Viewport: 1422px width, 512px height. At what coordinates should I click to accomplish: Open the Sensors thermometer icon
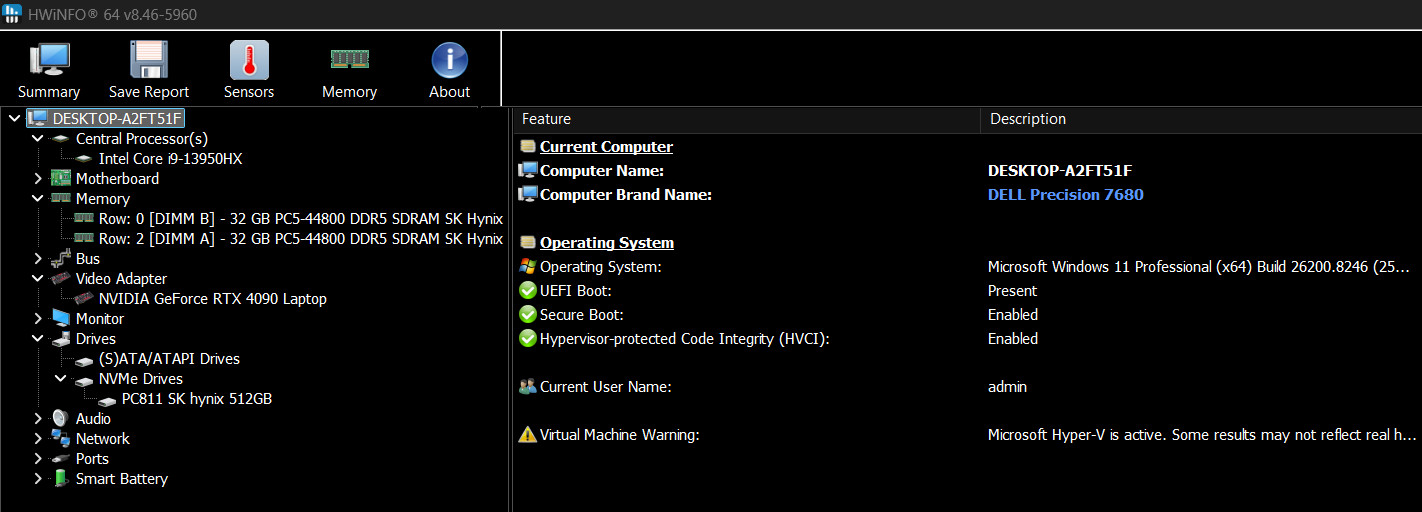pos(249,60)
